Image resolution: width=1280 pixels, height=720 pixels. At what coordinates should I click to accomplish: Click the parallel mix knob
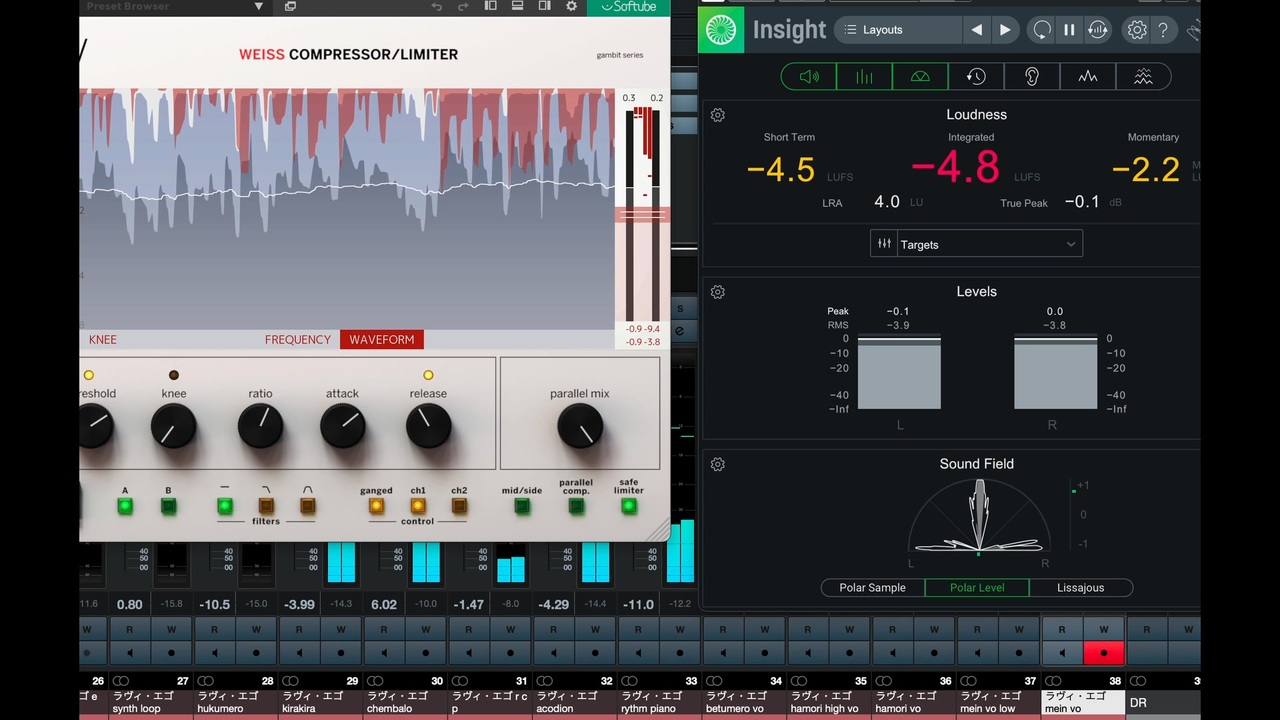pos(579,427)
